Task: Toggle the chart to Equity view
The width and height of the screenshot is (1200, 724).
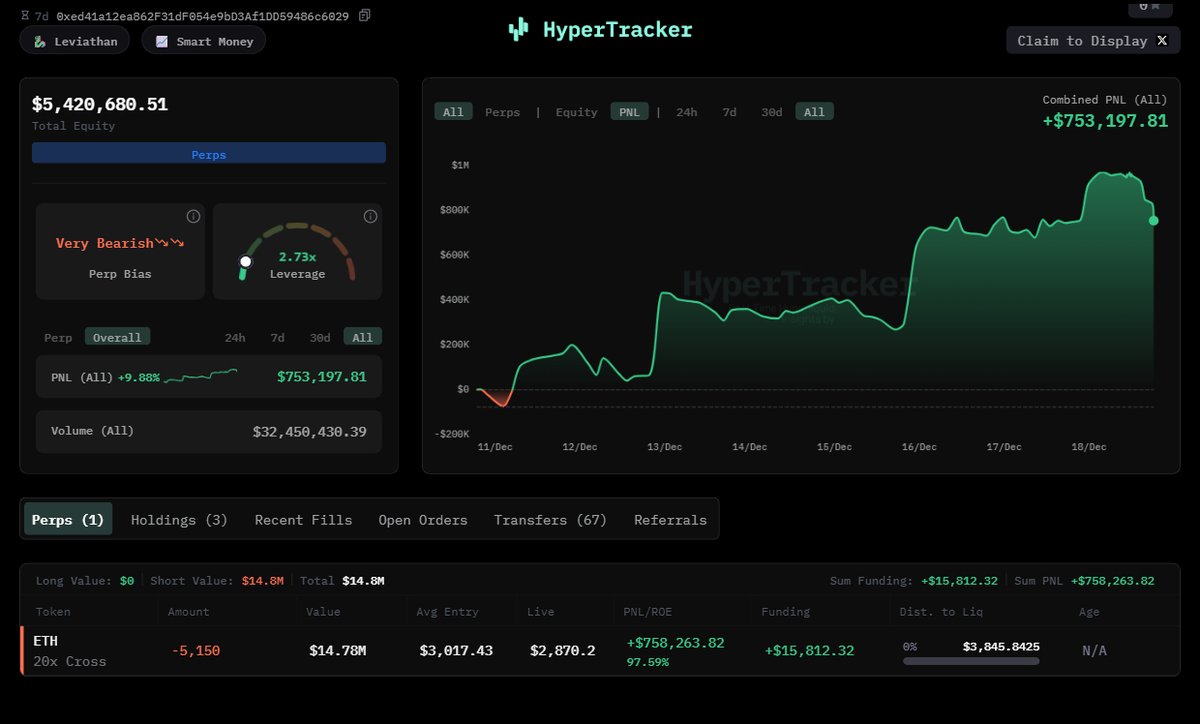Action: (x=576, y=112)
